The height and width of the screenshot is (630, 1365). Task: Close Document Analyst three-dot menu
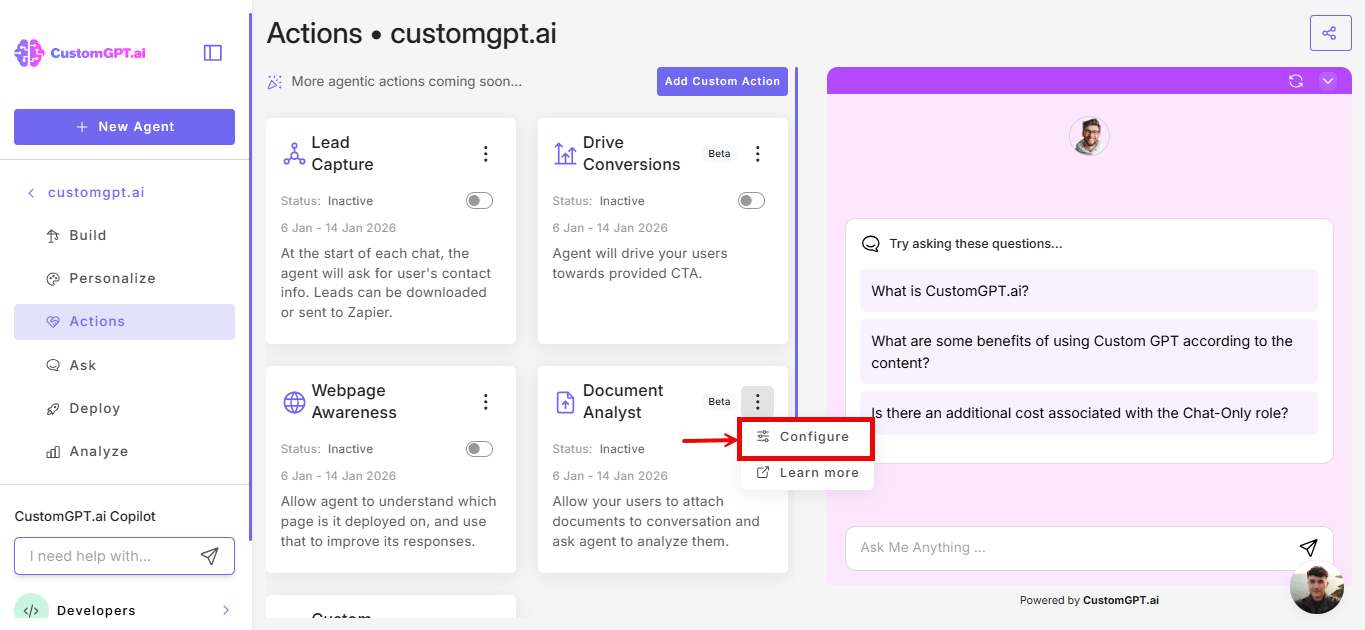pyautogui.click(x=757, y=402)
